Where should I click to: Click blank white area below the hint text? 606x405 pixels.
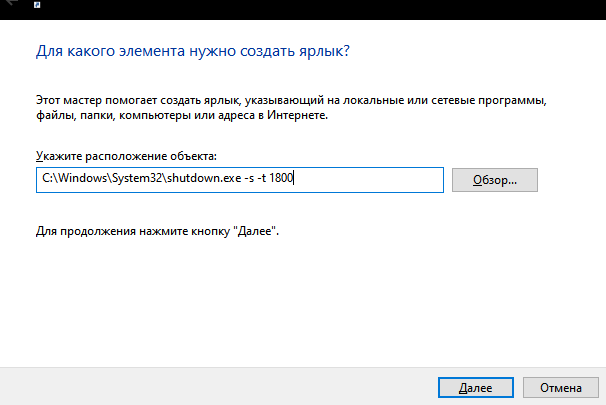point(300,300)
